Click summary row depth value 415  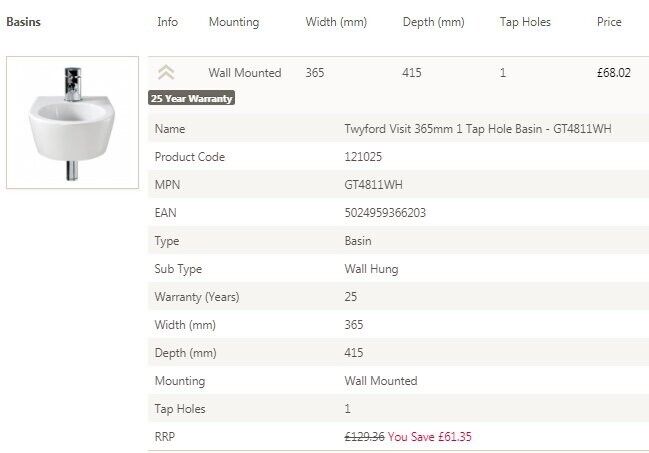(412, 73)
